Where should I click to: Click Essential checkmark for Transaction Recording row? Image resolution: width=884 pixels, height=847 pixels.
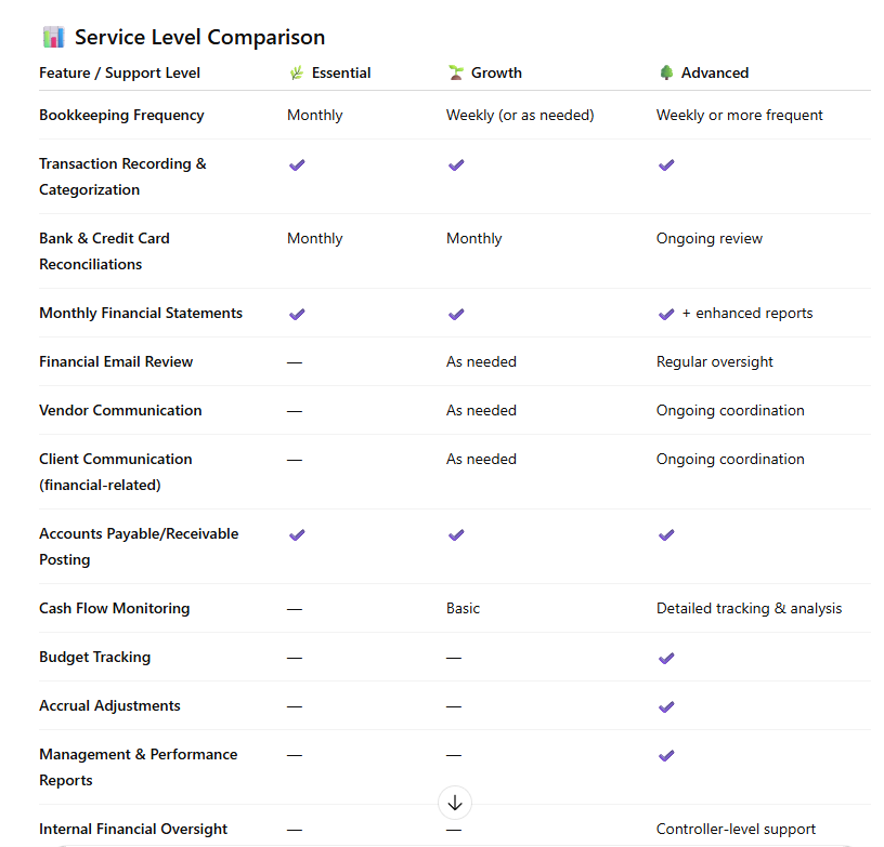click(296, 165)
